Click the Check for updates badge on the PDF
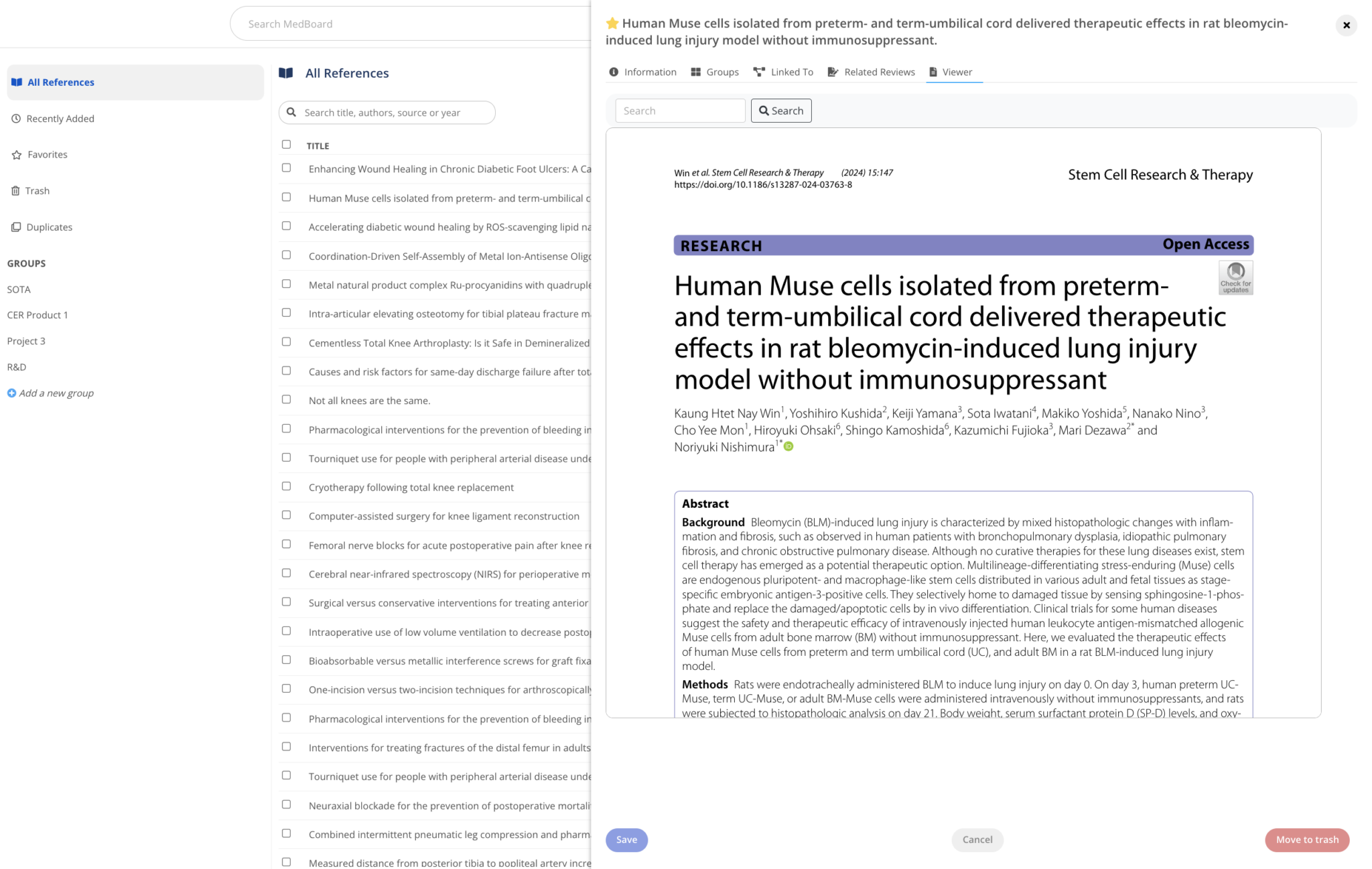This screenshot has height=869, width=1372. tap(1235, 277)
